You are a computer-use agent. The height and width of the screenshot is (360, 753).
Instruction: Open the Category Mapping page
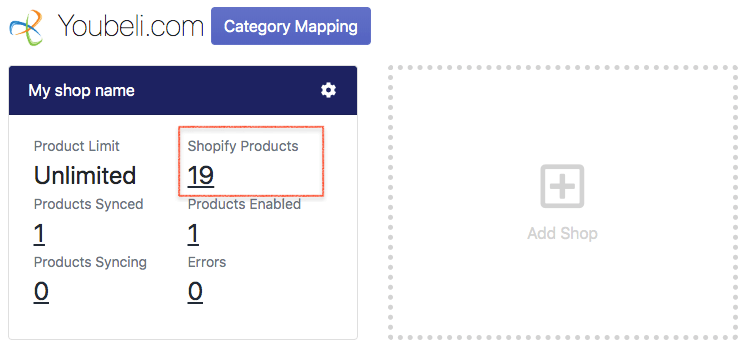pyautogui.click(x=291, y=26)
